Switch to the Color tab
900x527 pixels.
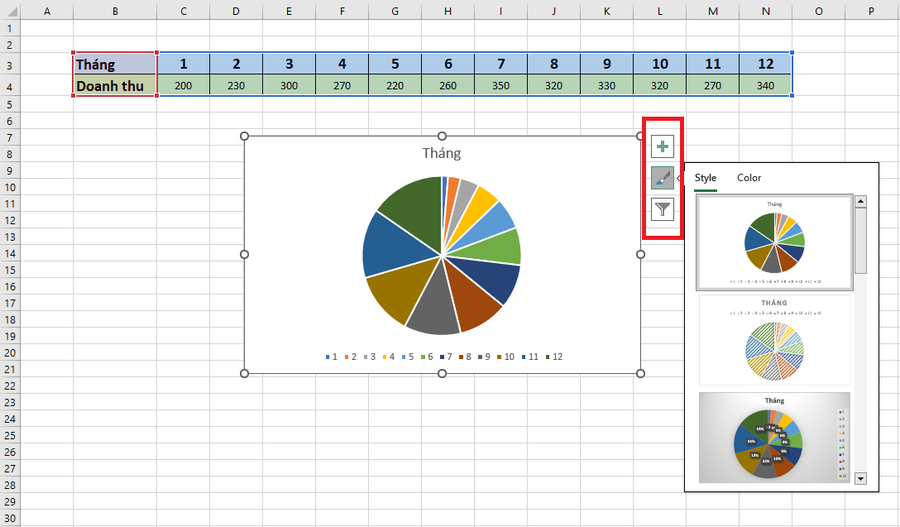[749, 178]
